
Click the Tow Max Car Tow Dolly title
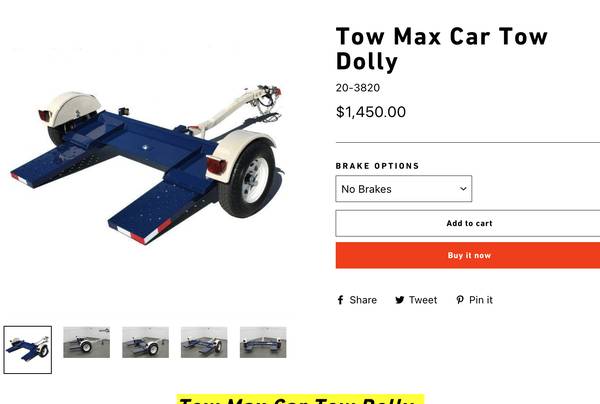[442, 49]
